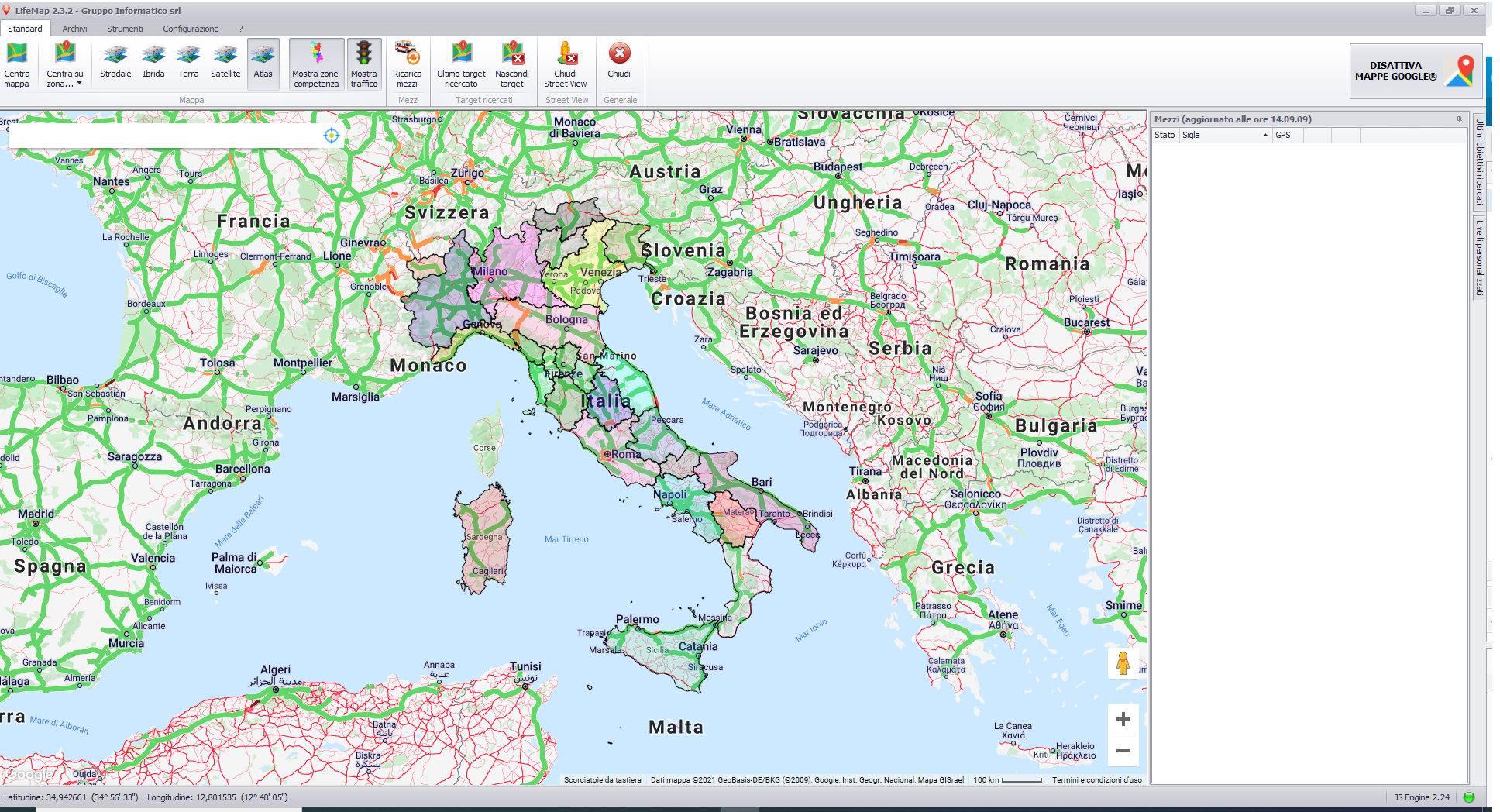Click the Nascondi target icon
The height and width of the screenshot is (812, 1500).
coord(511,64)
